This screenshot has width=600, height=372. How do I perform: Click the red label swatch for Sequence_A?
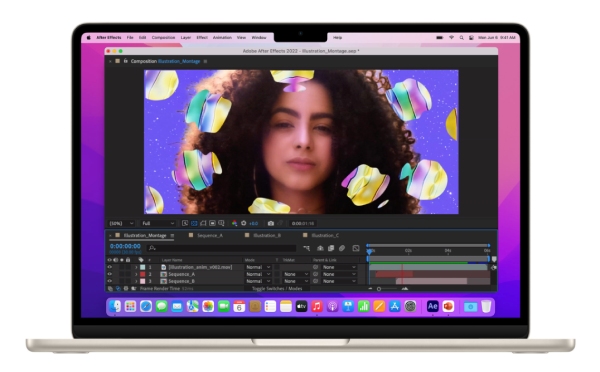point(143,274)
